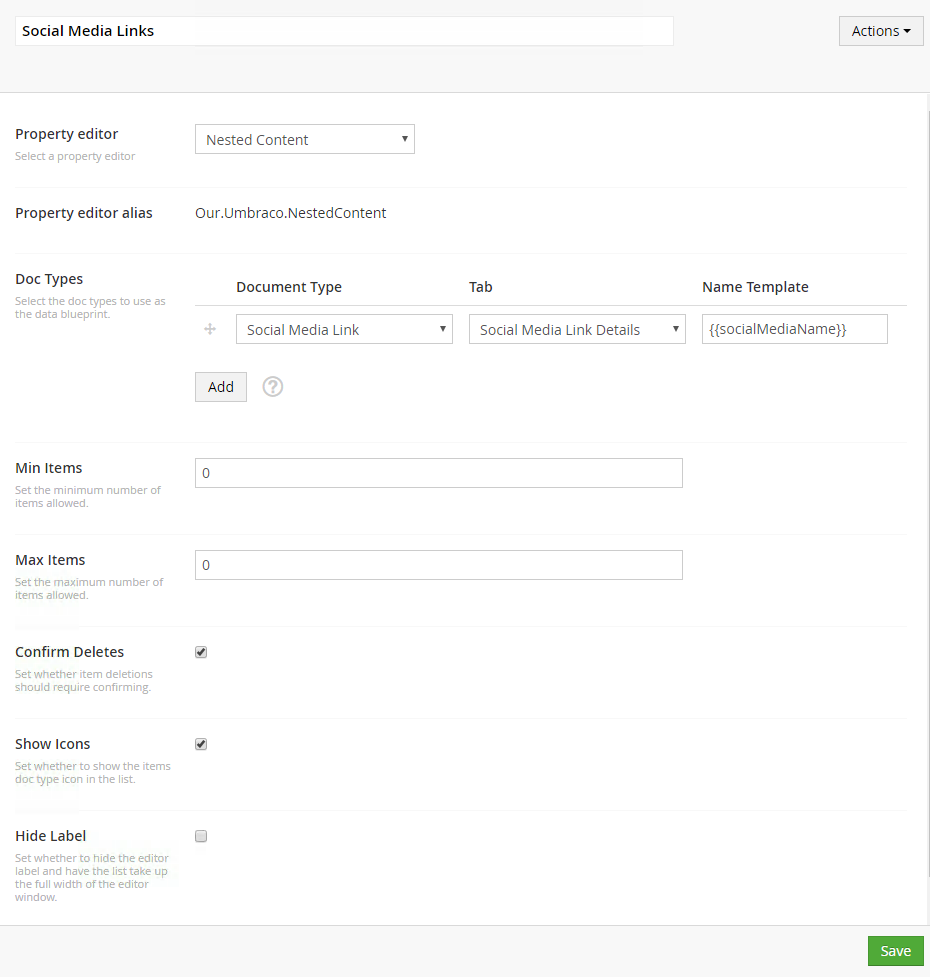
Task: Click into the Min Items field
Action: tap(438, 473)
